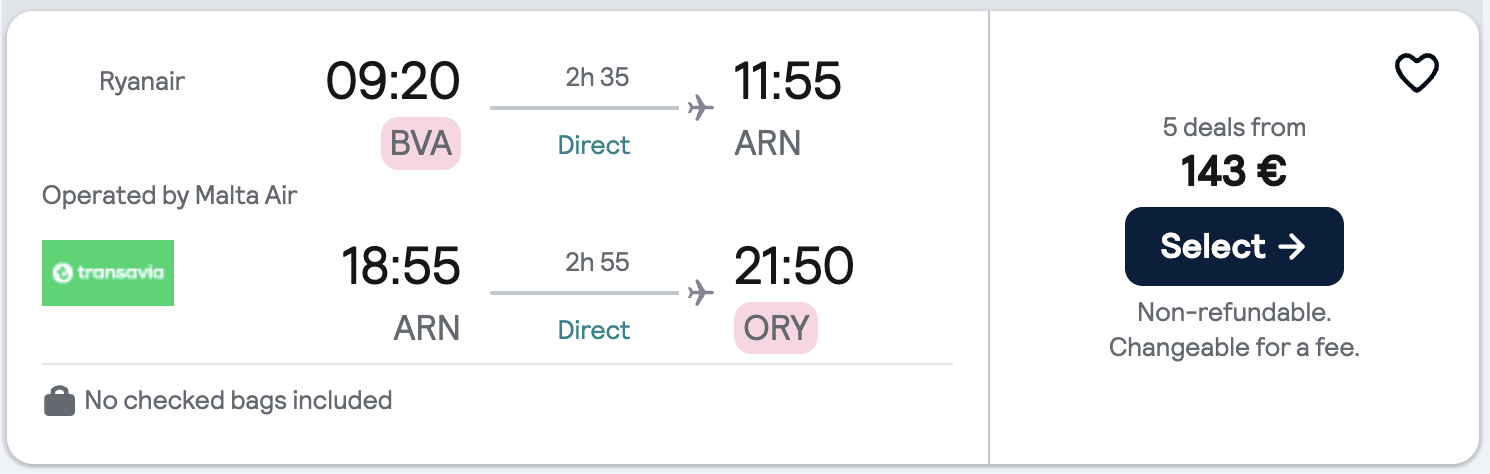Click the return flight airplane icon
The image size is (1490, 474).
pyautogui.click(x=701, y=292)
